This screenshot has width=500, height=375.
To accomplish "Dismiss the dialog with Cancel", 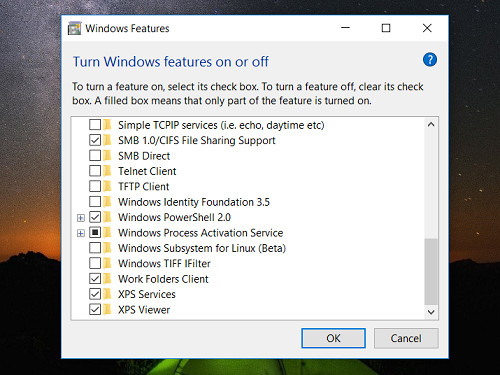I will tap(406, 338).
